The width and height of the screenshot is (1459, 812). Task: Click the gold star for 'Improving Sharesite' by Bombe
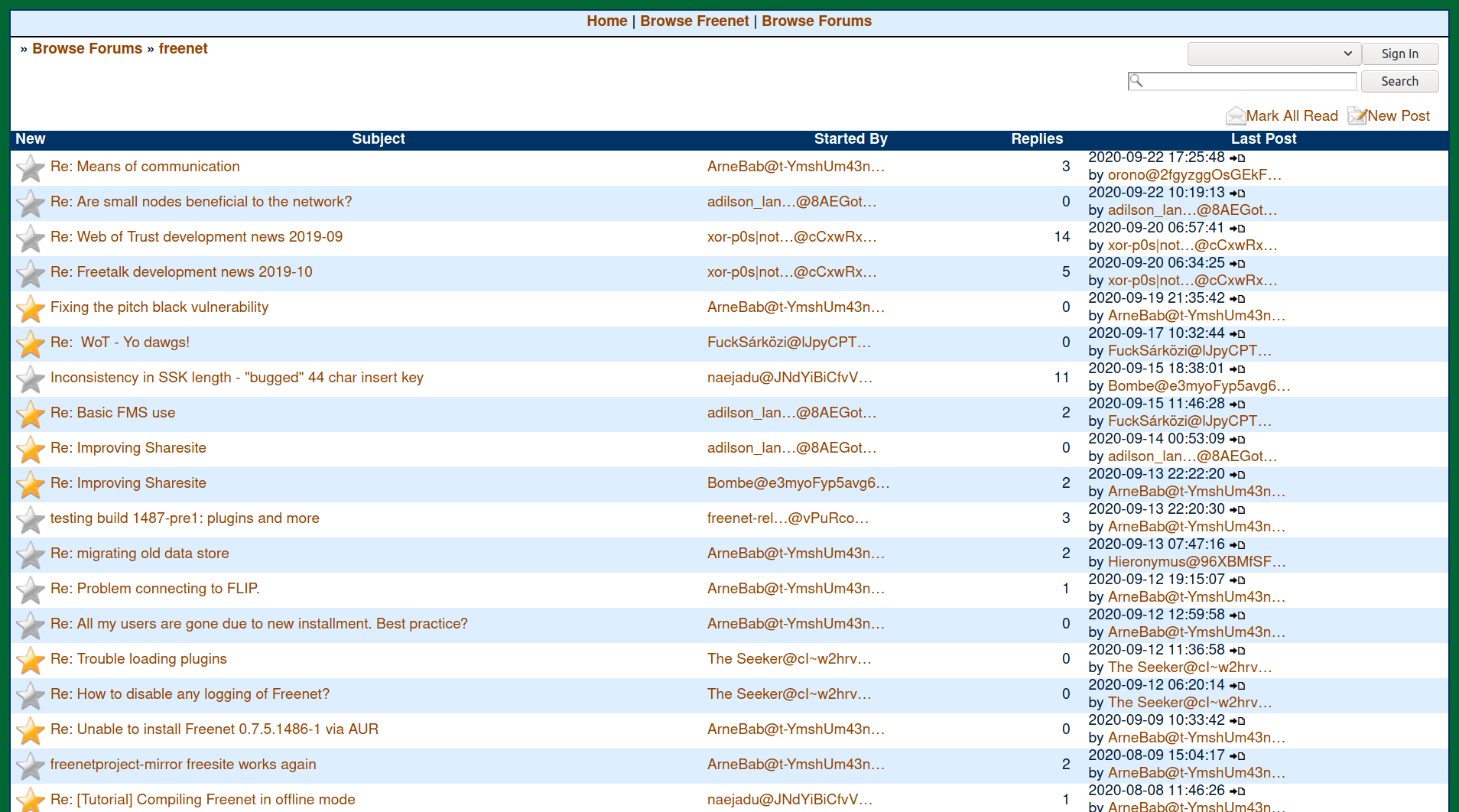[31, 485]
